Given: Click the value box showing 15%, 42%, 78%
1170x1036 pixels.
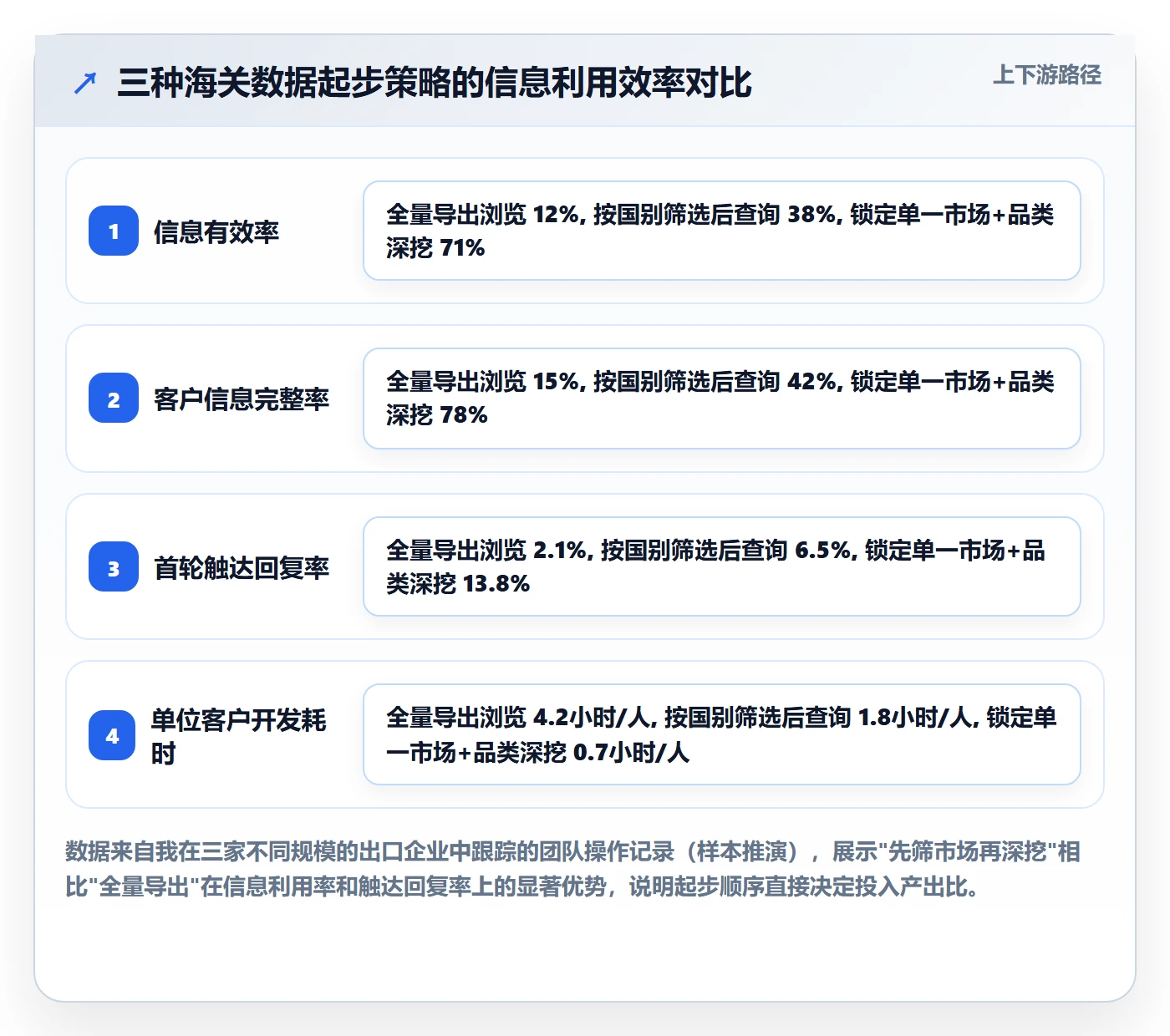Looking at the screenshot, I should pos(722,399).
